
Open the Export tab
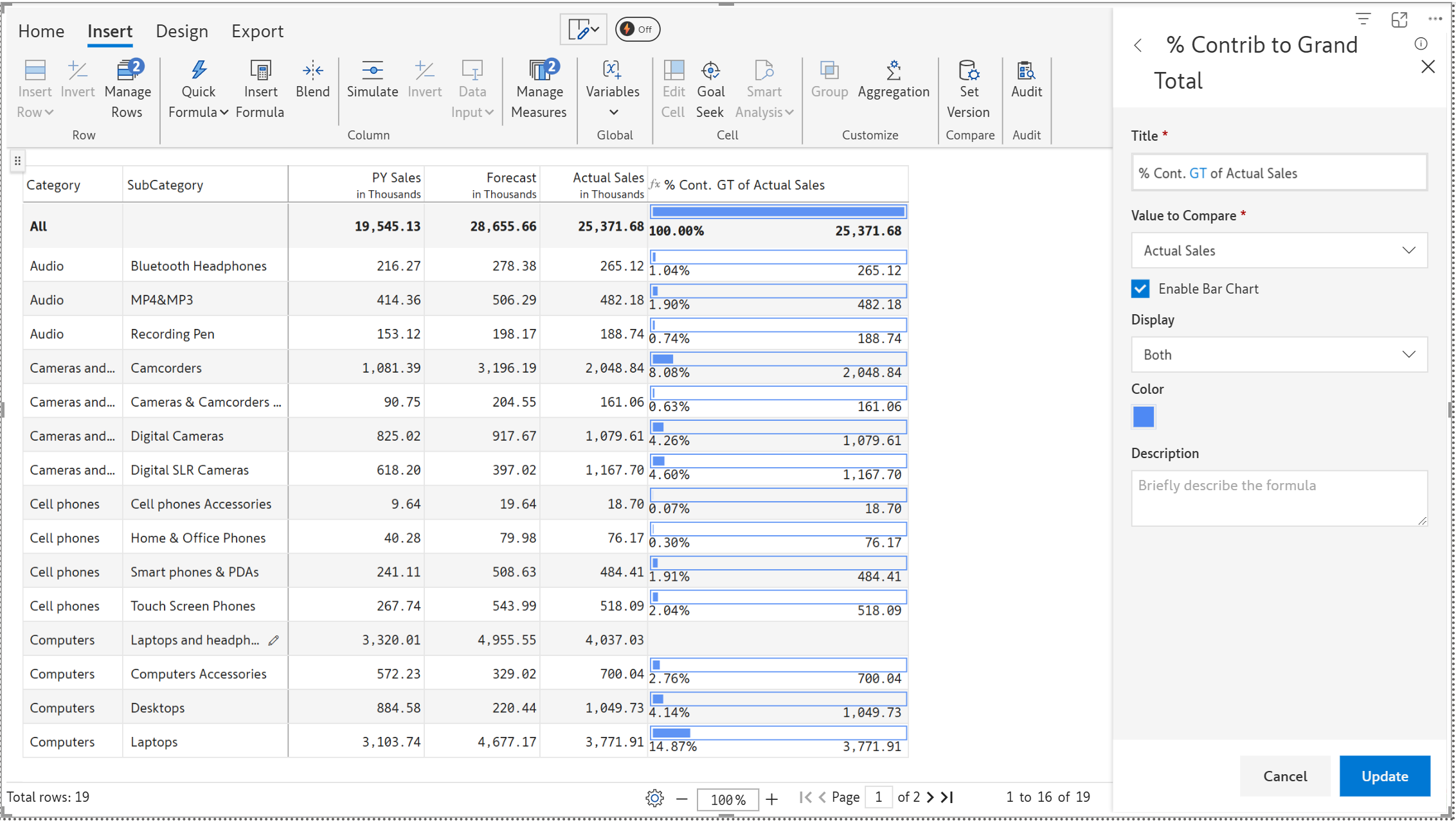coord(257,31)
